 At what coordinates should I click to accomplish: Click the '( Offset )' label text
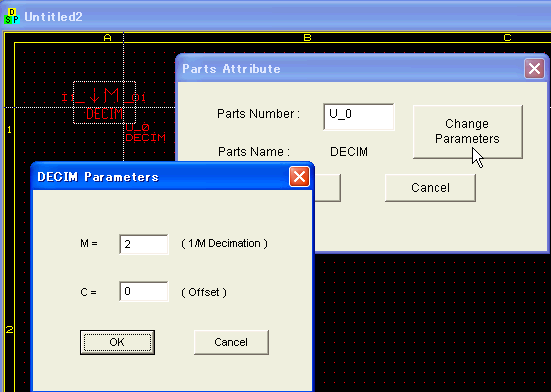204,292
